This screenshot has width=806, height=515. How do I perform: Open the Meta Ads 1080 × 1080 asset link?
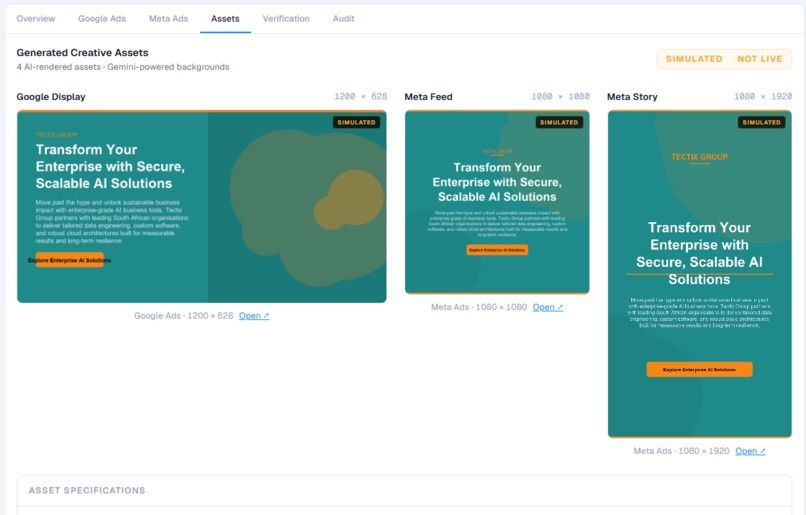pyautogui.click(x=547, y=307)
